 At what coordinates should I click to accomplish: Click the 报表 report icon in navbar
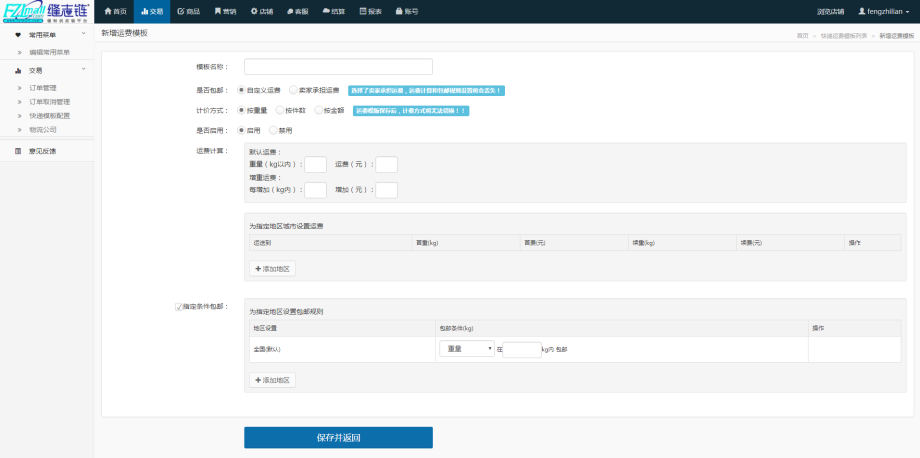(x=363, y=11)
